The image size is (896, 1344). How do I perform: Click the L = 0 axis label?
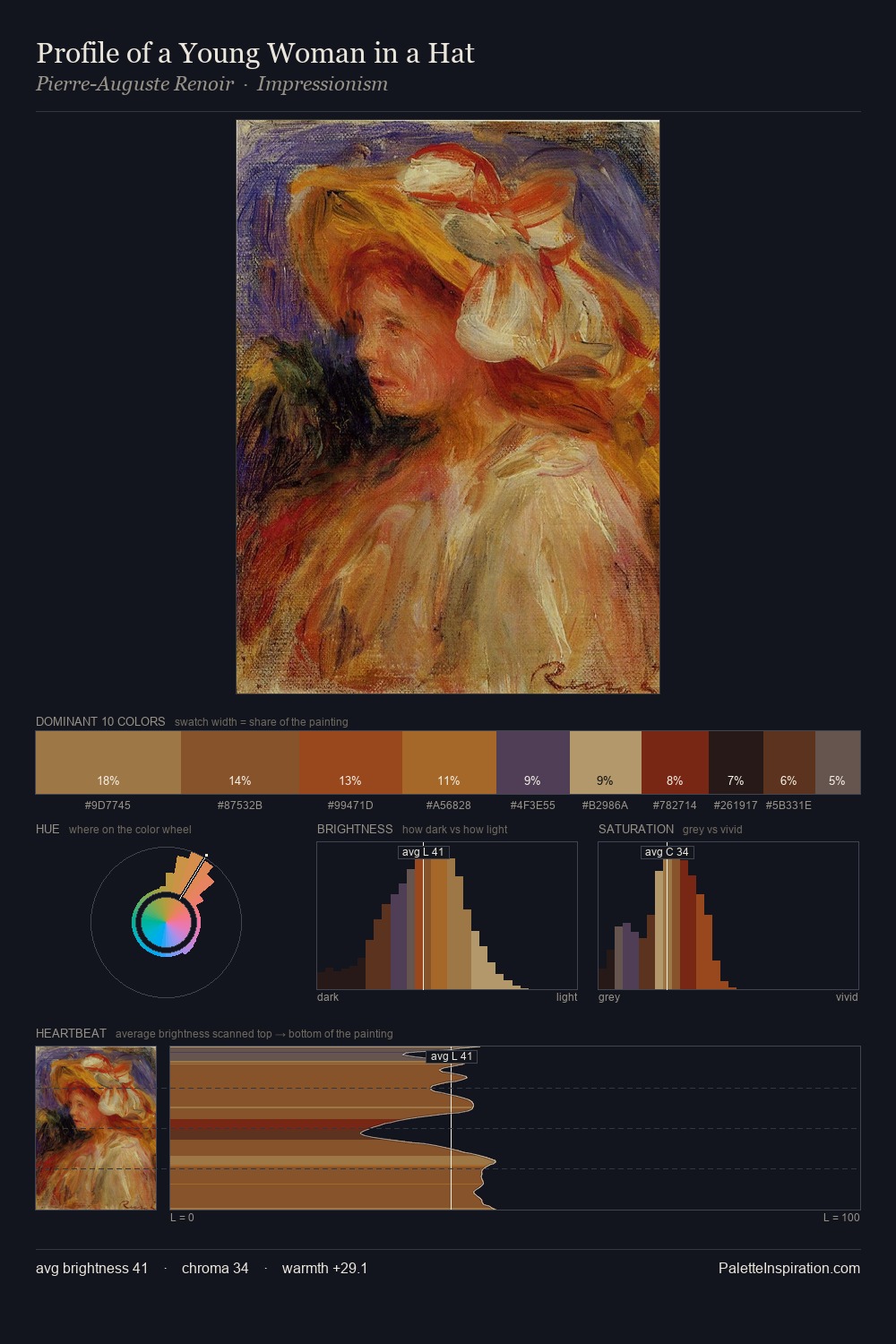pyautogui.click(x=182, y=1218)
